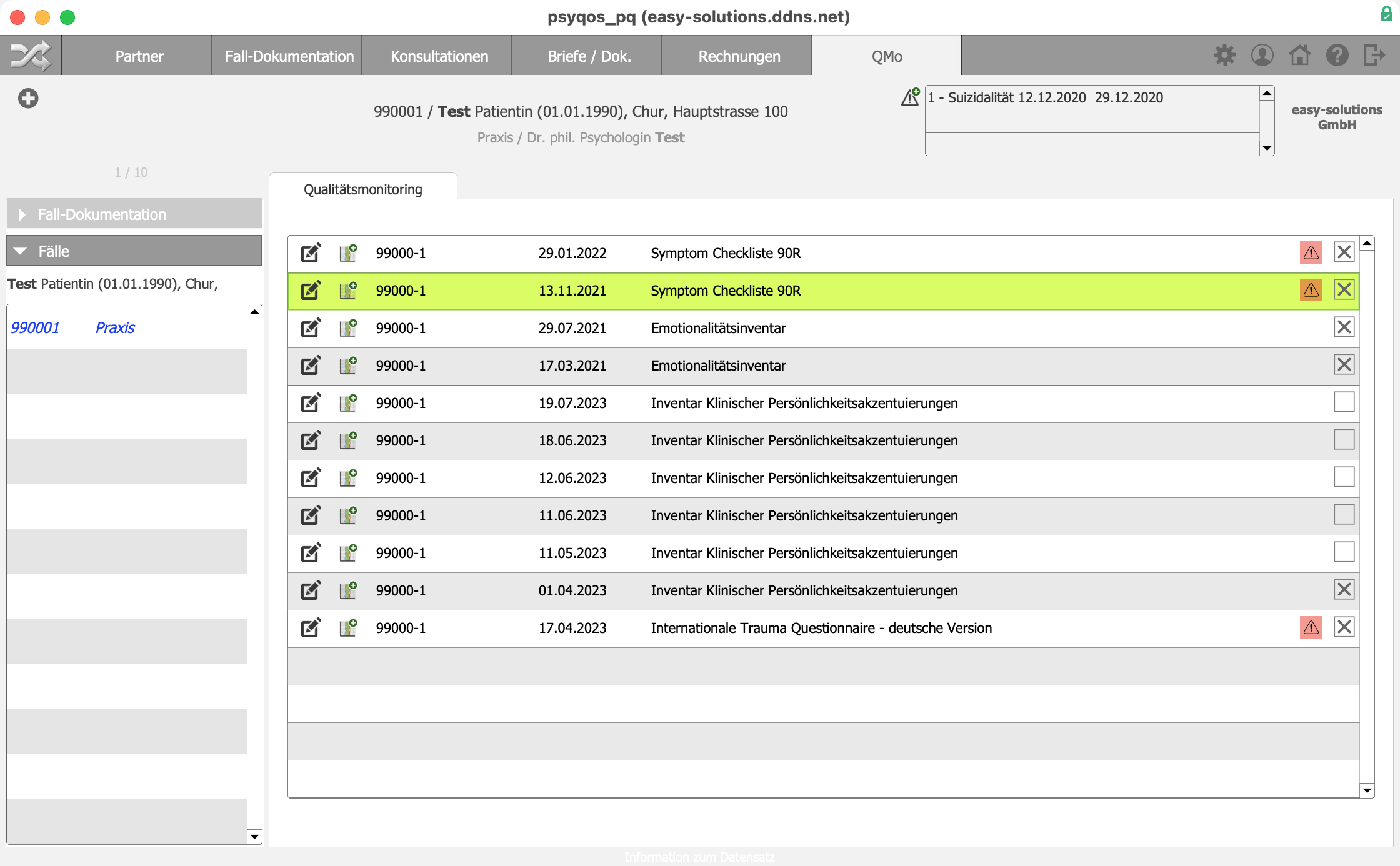Image resolution: width=1400 pixels, height=866 pixels.
Task: Check the checkbox on 18.06.2023 row
Action: (x=1344, y=439)
